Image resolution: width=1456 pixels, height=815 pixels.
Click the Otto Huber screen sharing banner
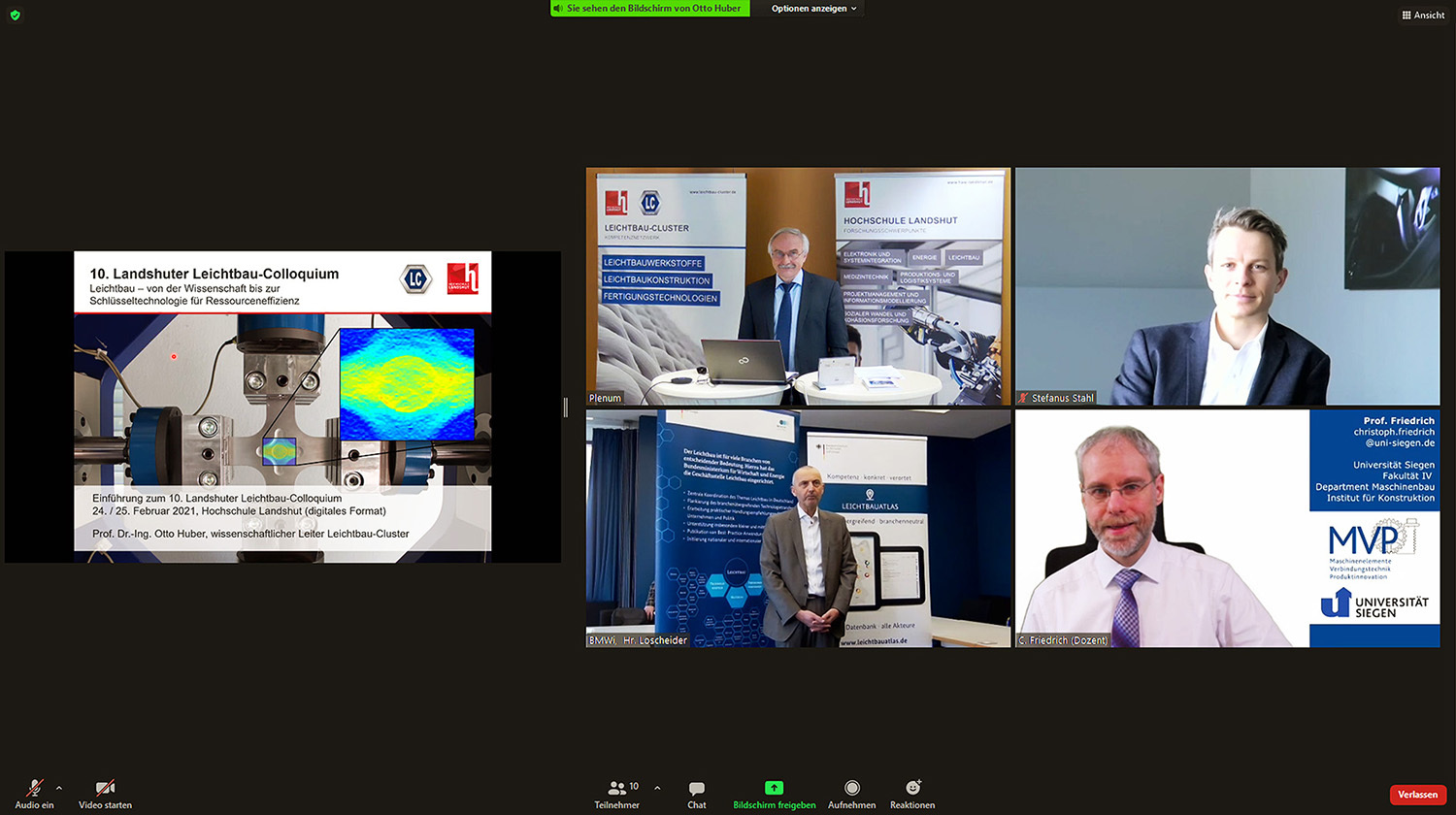[648, 9]
